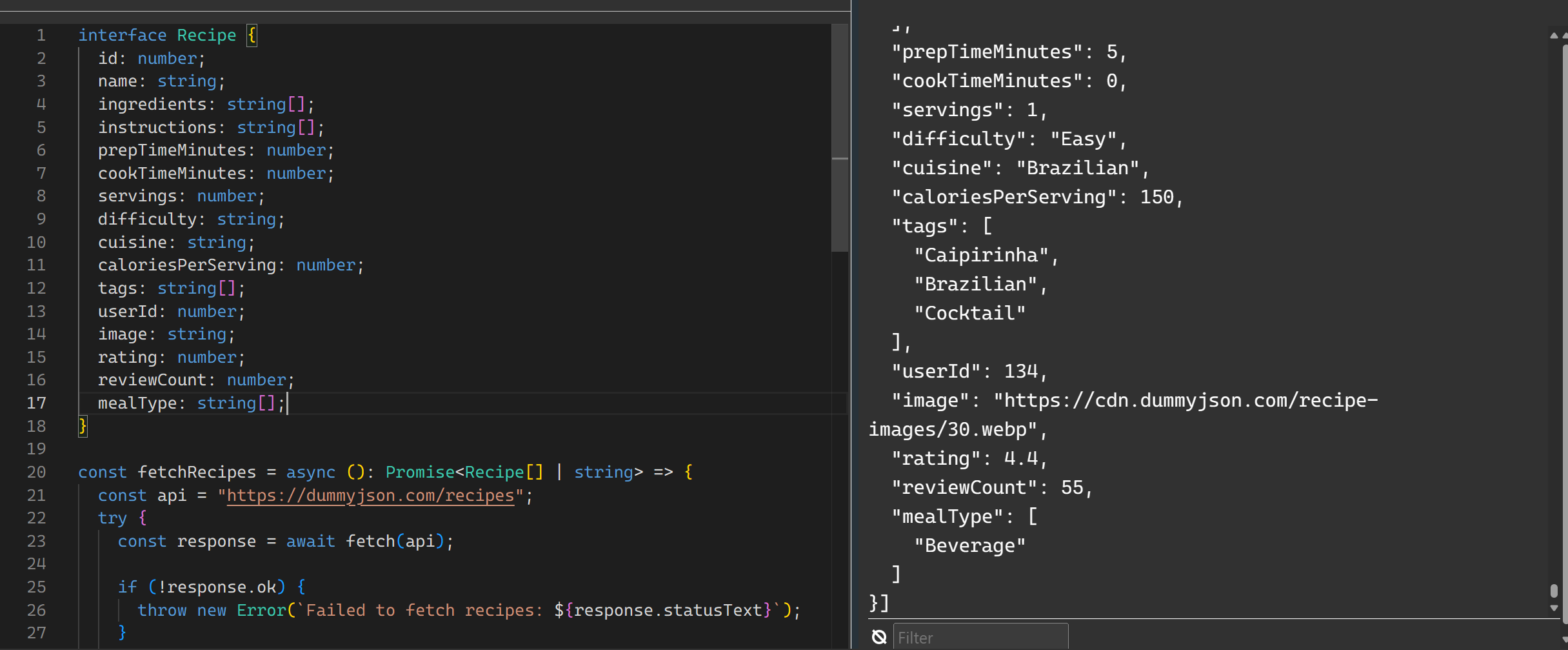
Task: Click the 'interface' keyword on line 1
Action: [x=123, y=36]
